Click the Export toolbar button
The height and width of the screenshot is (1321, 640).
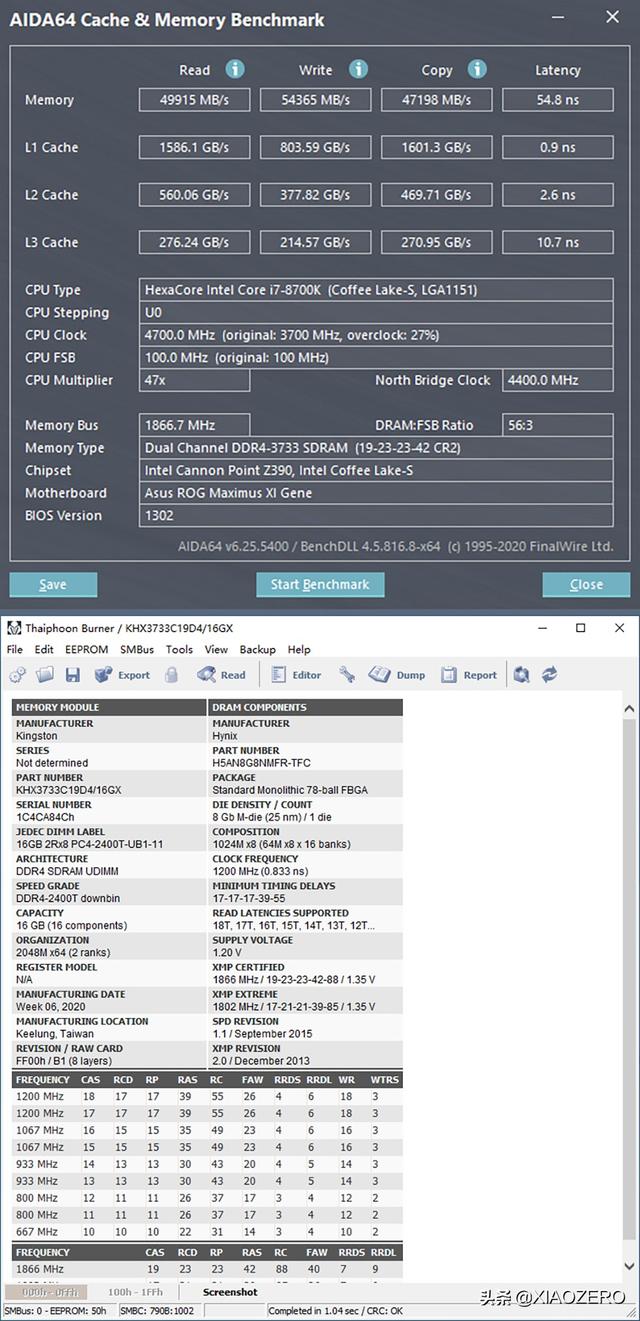pyautogui.click(x=123, y=675)
